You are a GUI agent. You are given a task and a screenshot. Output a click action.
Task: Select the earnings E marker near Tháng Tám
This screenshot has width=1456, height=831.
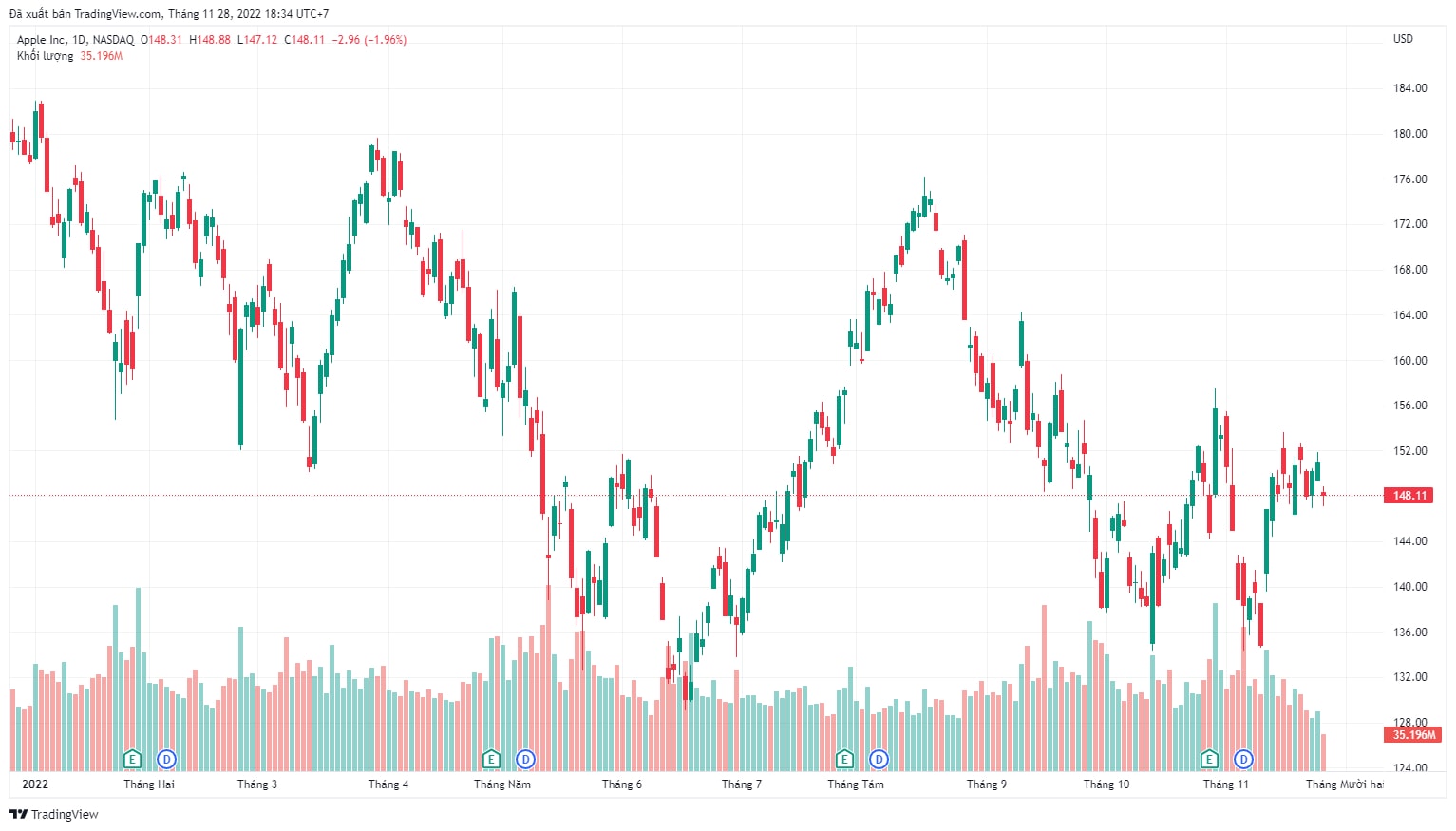(x=844, y=759)
